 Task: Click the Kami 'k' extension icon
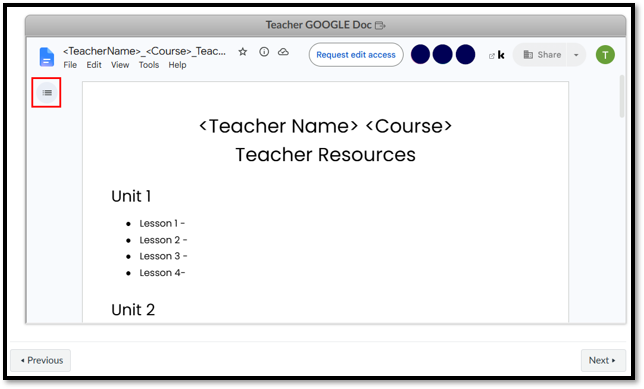[x=501, y=55]
